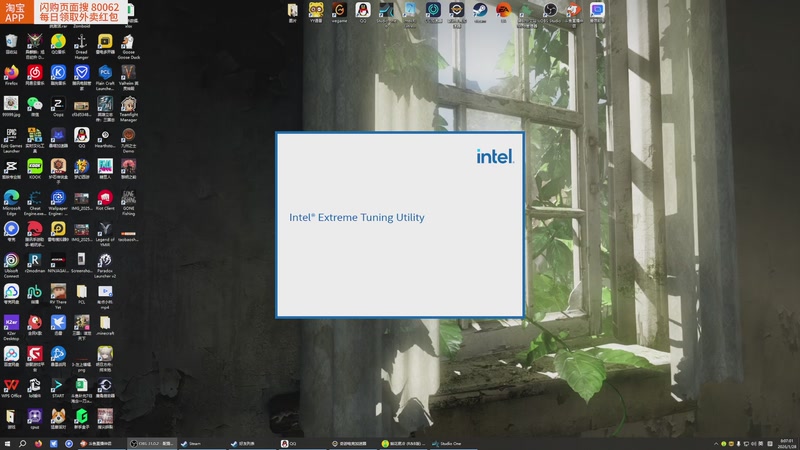Open the Recycle Bin desktop icon

click(x=11, y=43)
